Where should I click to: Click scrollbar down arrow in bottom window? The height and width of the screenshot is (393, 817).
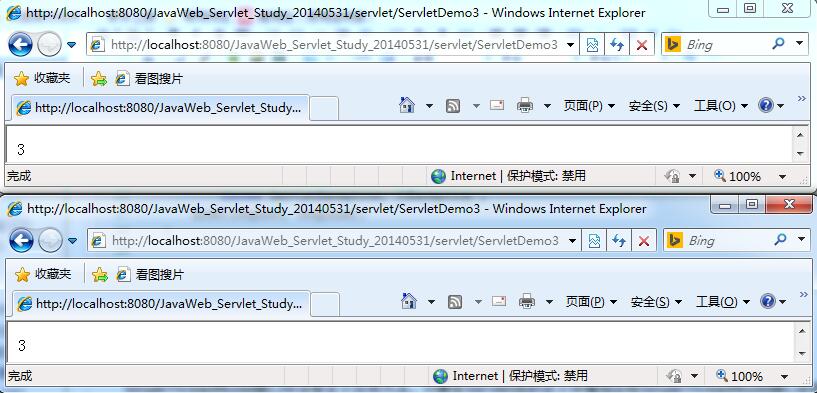[x=802, y=353]
